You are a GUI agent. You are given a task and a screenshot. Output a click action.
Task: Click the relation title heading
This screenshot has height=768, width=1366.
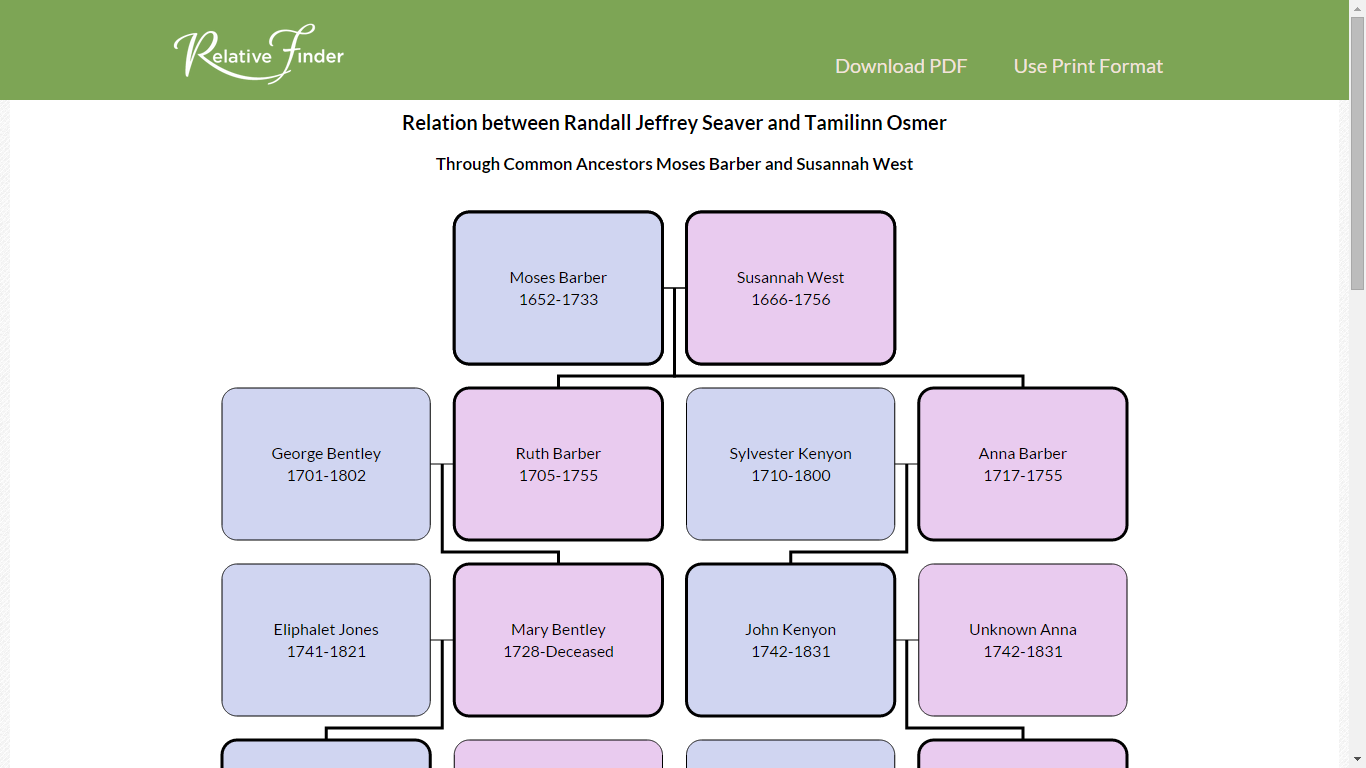pyautogui.click(x=674, y=122)
